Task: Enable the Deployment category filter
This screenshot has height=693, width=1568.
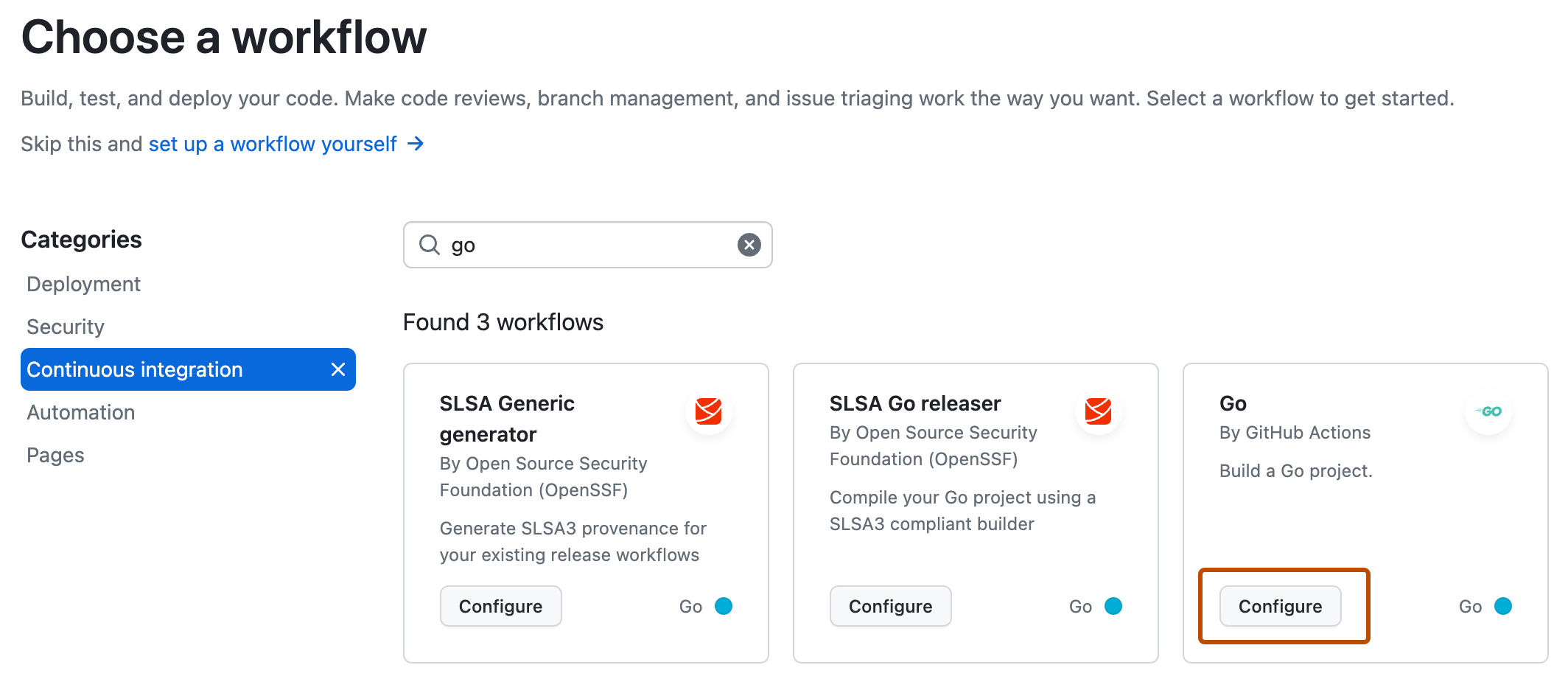Action: (x=83, y=284)
